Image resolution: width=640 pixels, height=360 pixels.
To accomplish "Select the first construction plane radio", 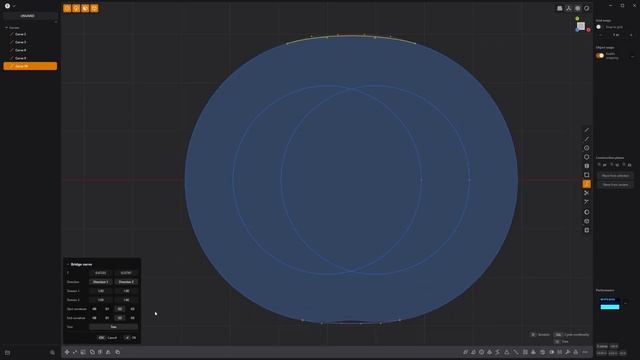I will pyautogui.click(x=599, y=165).
